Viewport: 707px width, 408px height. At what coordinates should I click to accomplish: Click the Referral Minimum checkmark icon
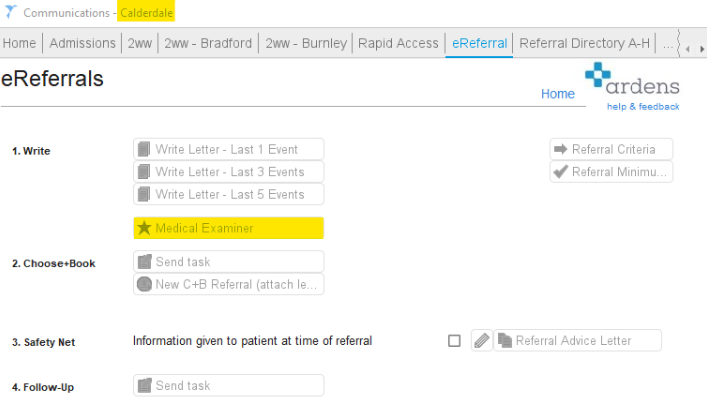coord(560,172)
